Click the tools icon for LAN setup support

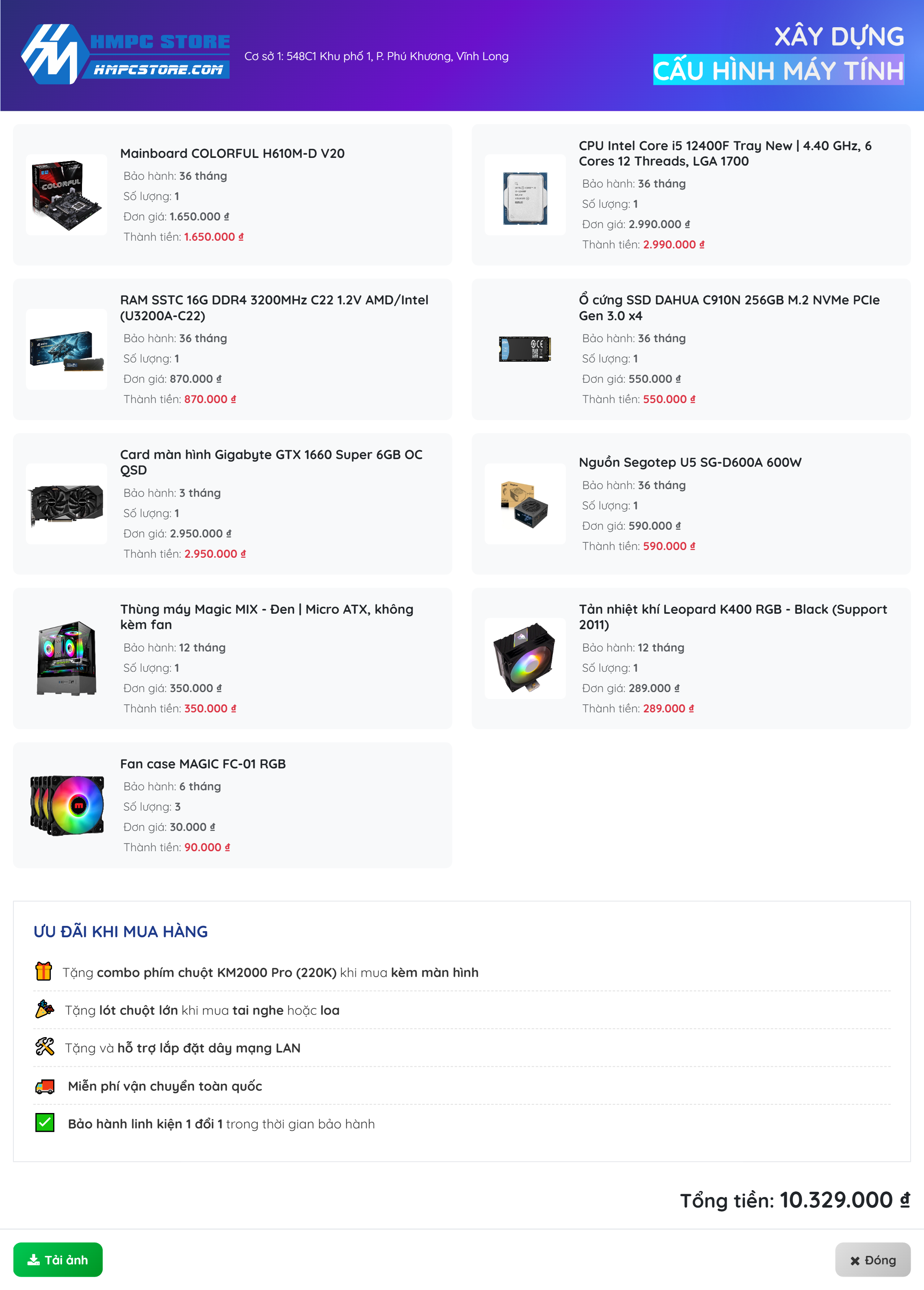(44, 1047)
